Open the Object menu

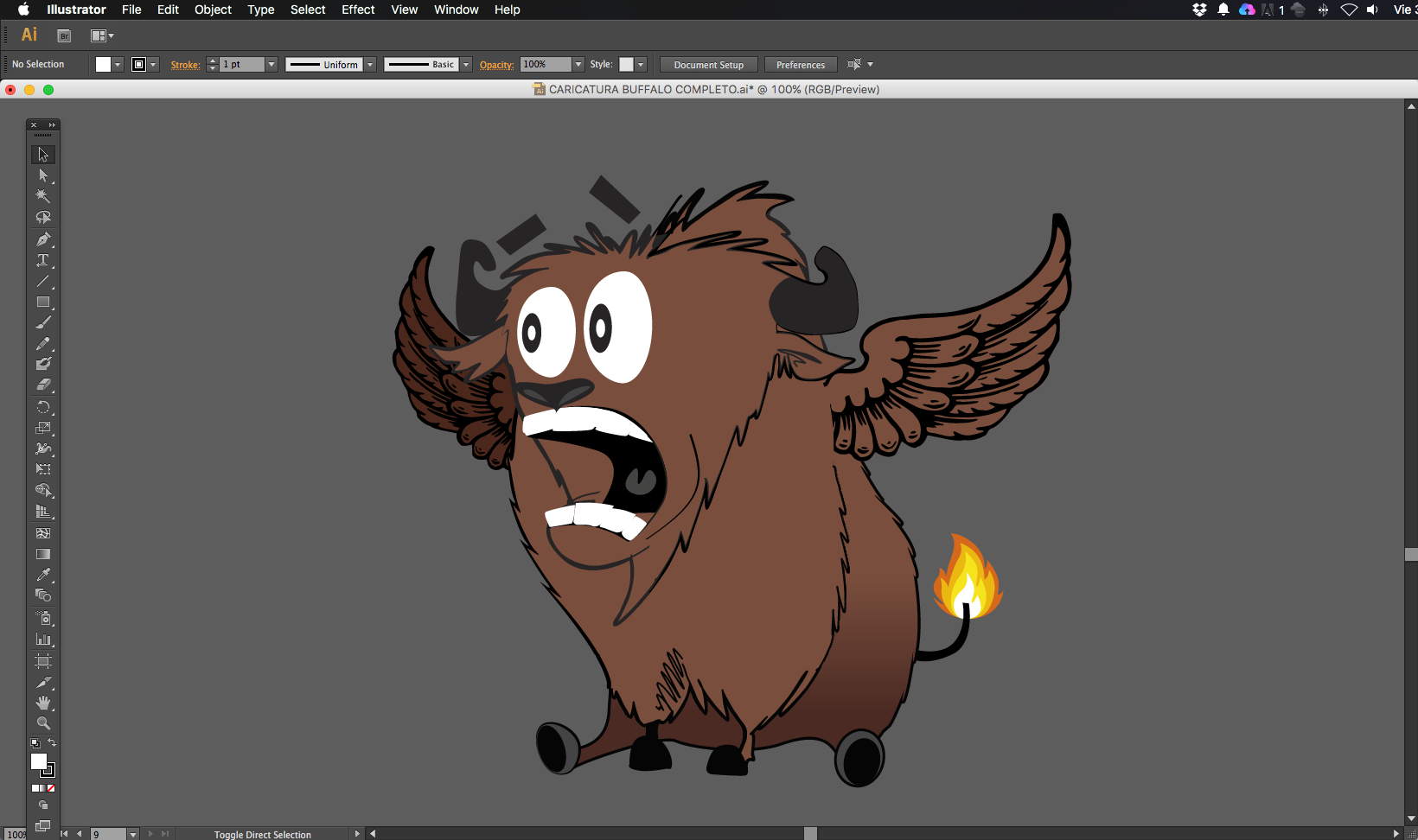coord(213,10)
